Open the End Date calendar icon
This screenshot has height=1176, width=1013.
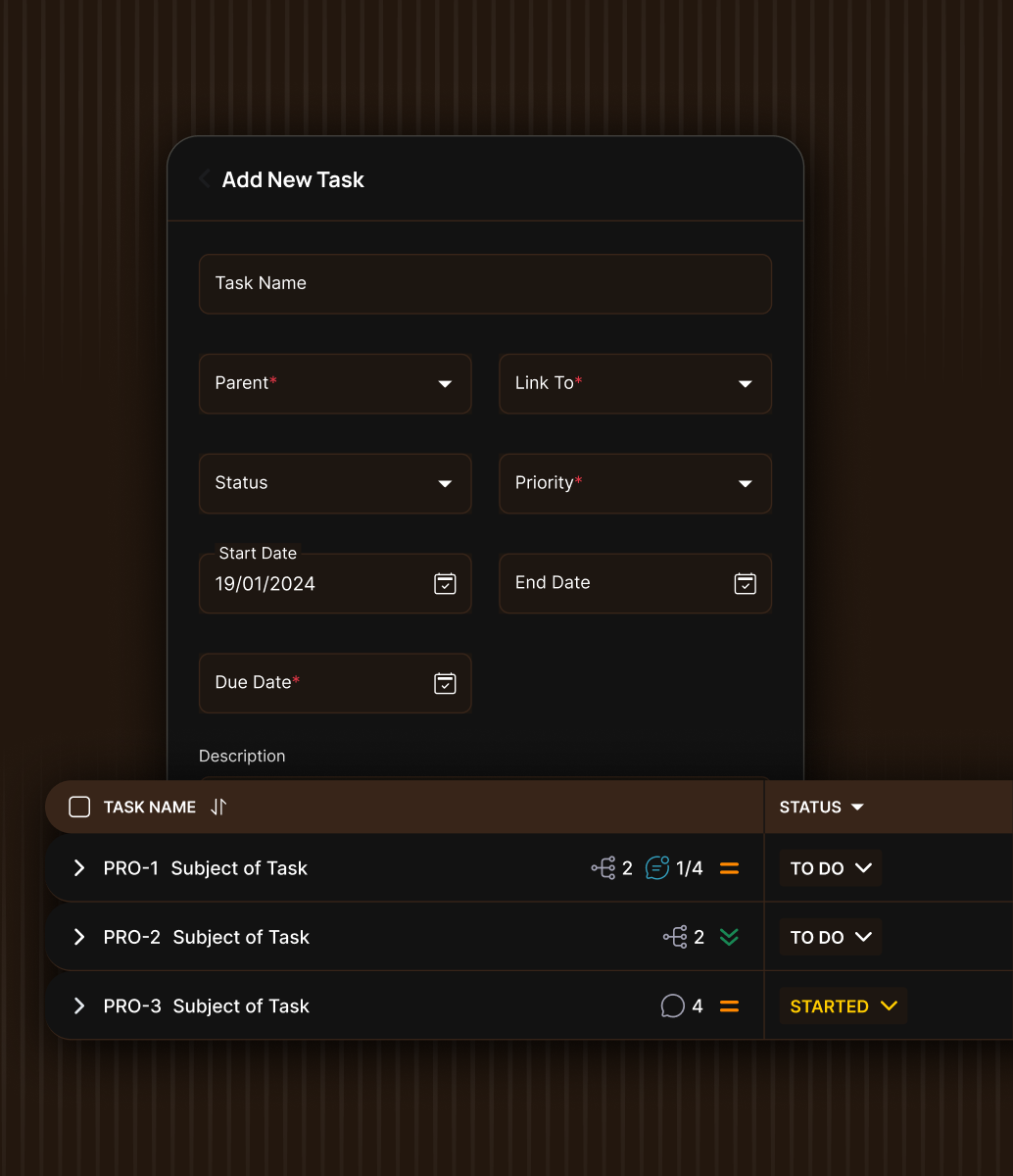[746, 584]
